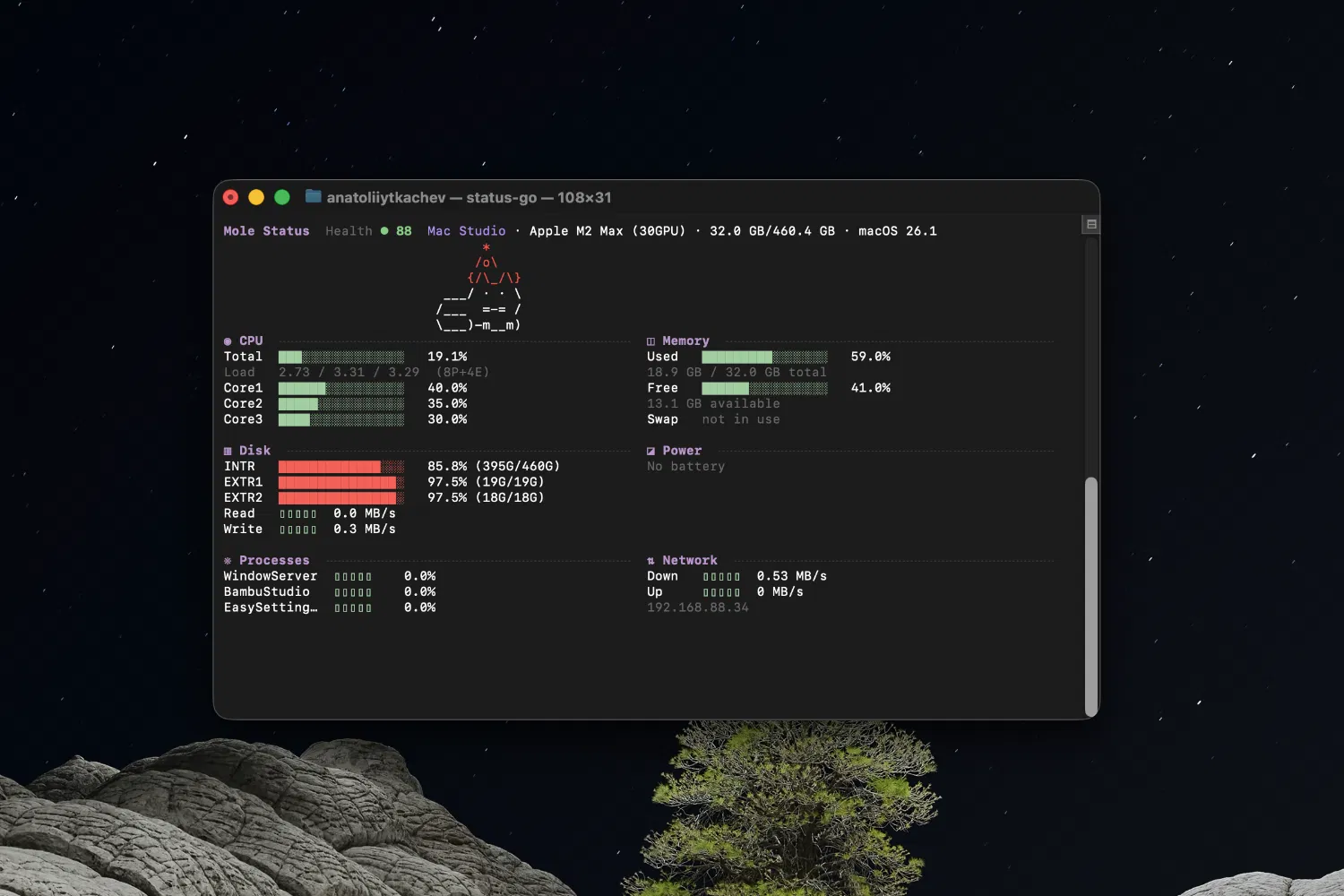Screen dimensions: 1344x896
Task: Click the terminal's vertical scrollbar thumb
Action: point(1090,596)
